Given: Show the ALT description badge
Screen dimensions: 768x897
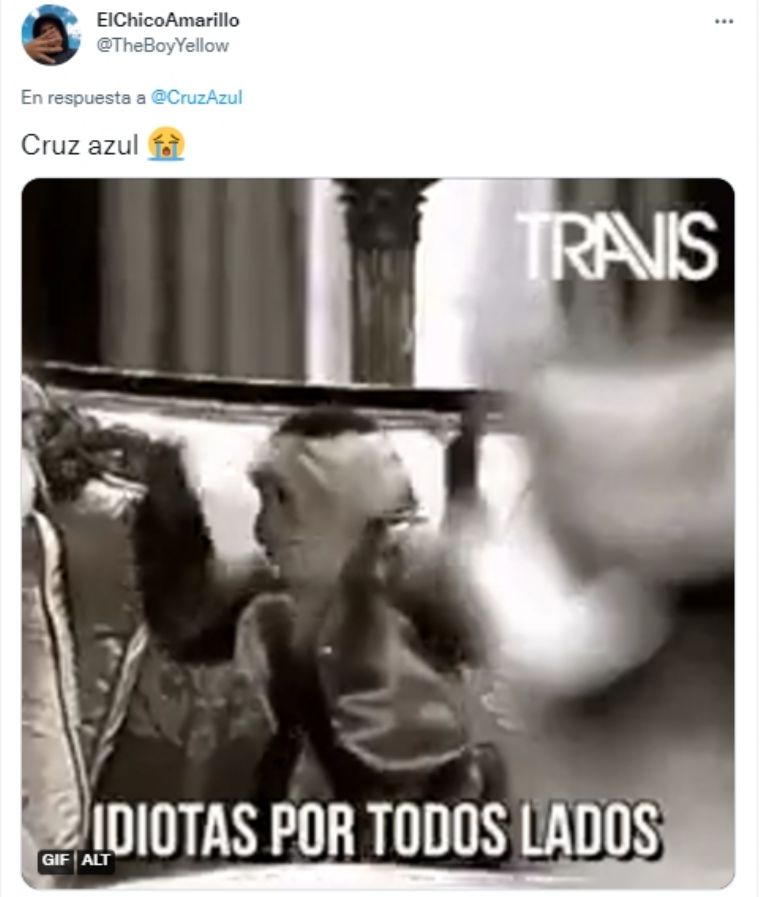Looking at the screenshot, I should coord(95,860).
